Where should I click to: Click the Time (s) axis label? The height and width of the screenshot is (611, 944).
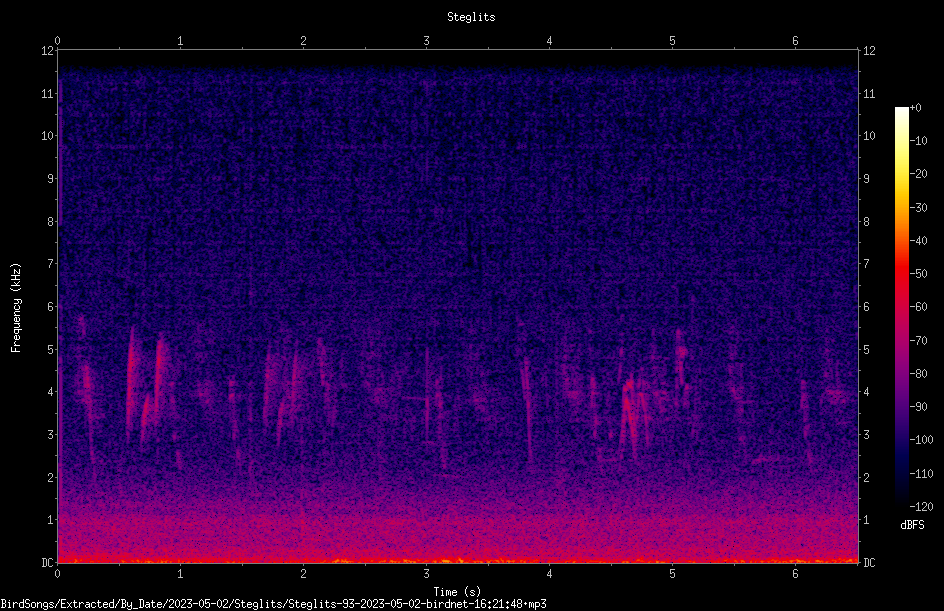457,592
